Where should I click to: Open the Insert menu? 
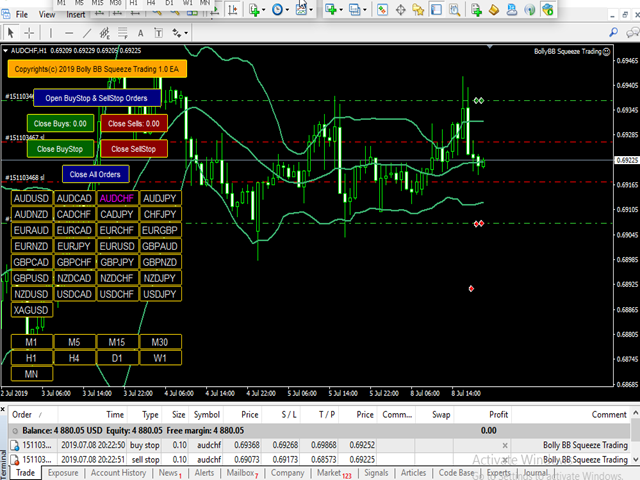tap(76, 15)
